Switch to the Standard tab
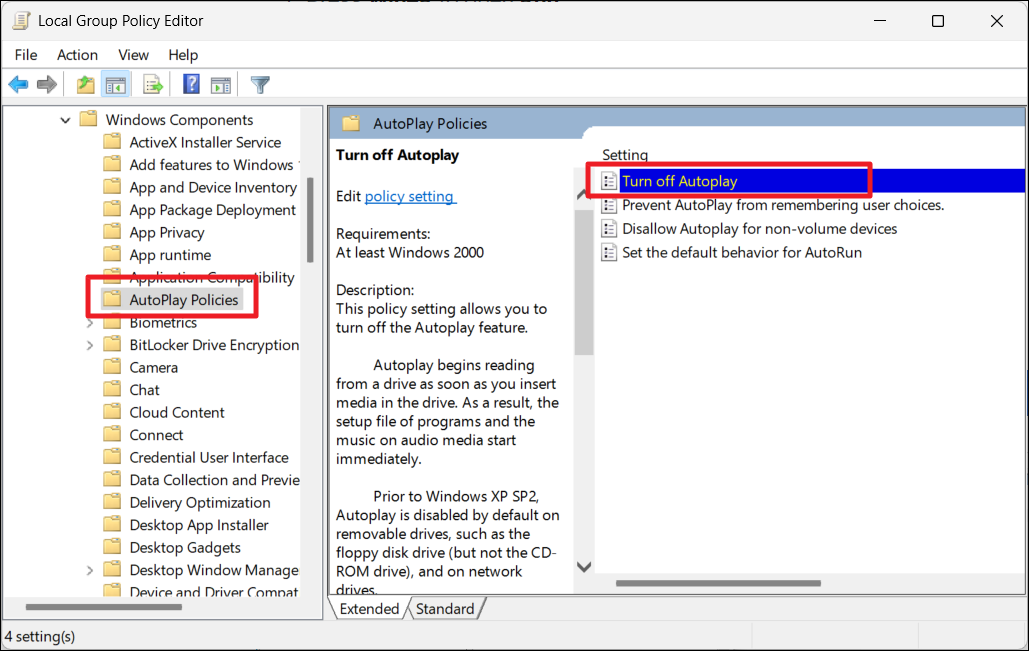The height and width of the screenshot is (651, 1029). click(x=445, y=609)
